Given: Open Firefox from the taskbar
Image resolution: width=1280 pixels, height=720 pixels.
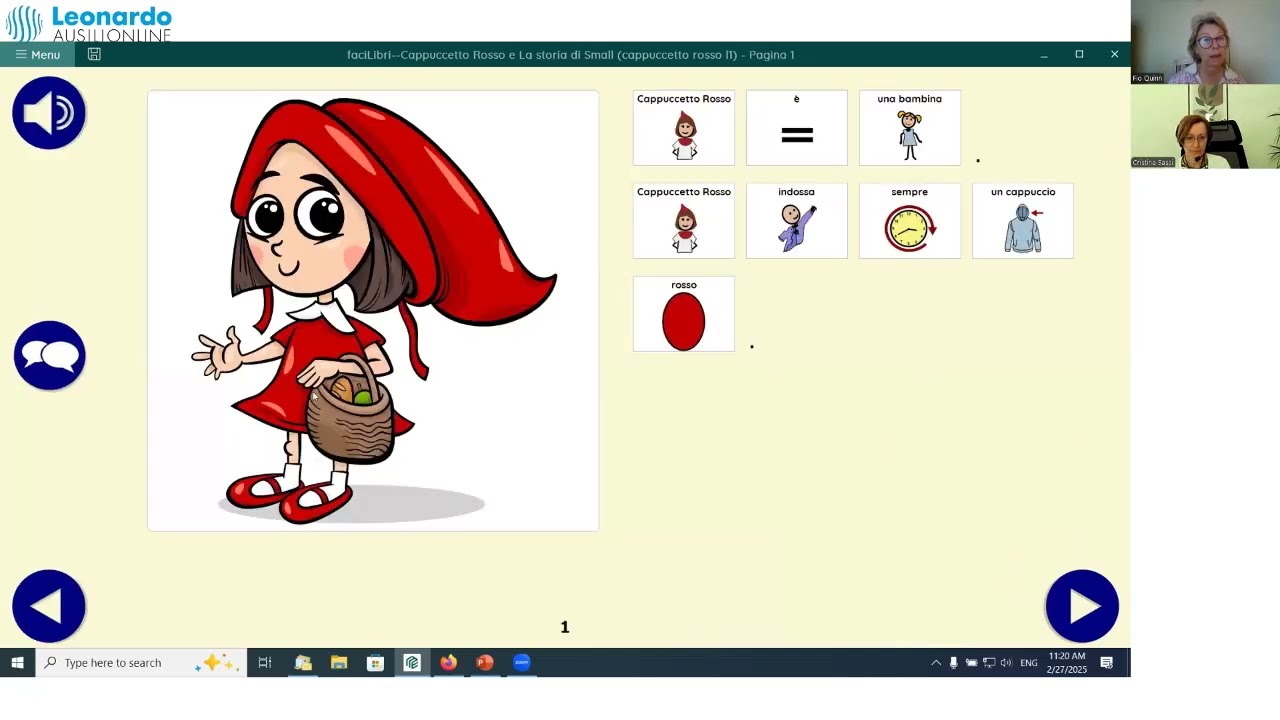Looking at the screenshot, I should click(448, 662).
